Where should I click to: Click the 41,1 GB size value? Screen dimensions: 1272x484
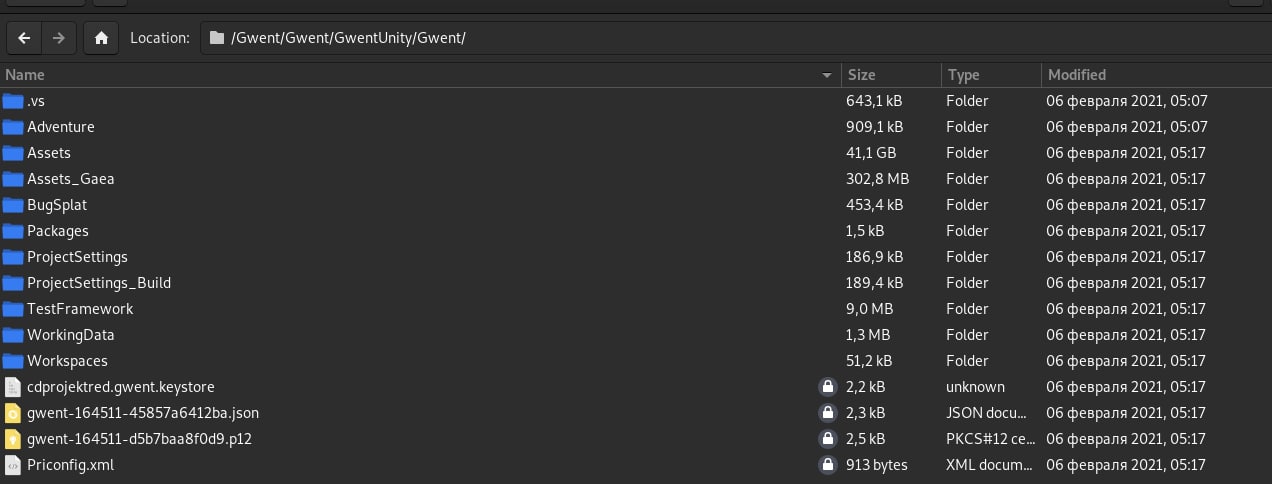(x=871, y=153)
